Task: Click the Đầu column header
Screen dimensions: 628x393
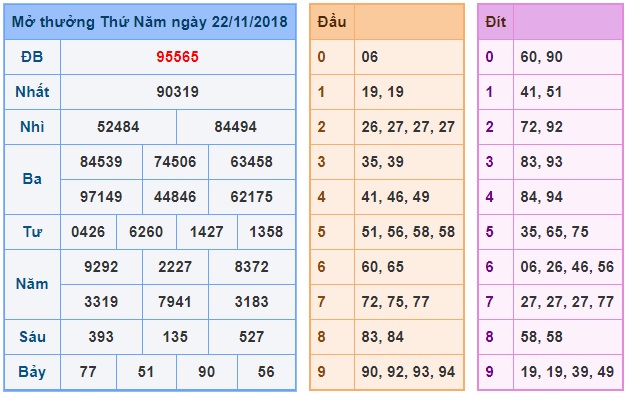Action: point(332,22)
